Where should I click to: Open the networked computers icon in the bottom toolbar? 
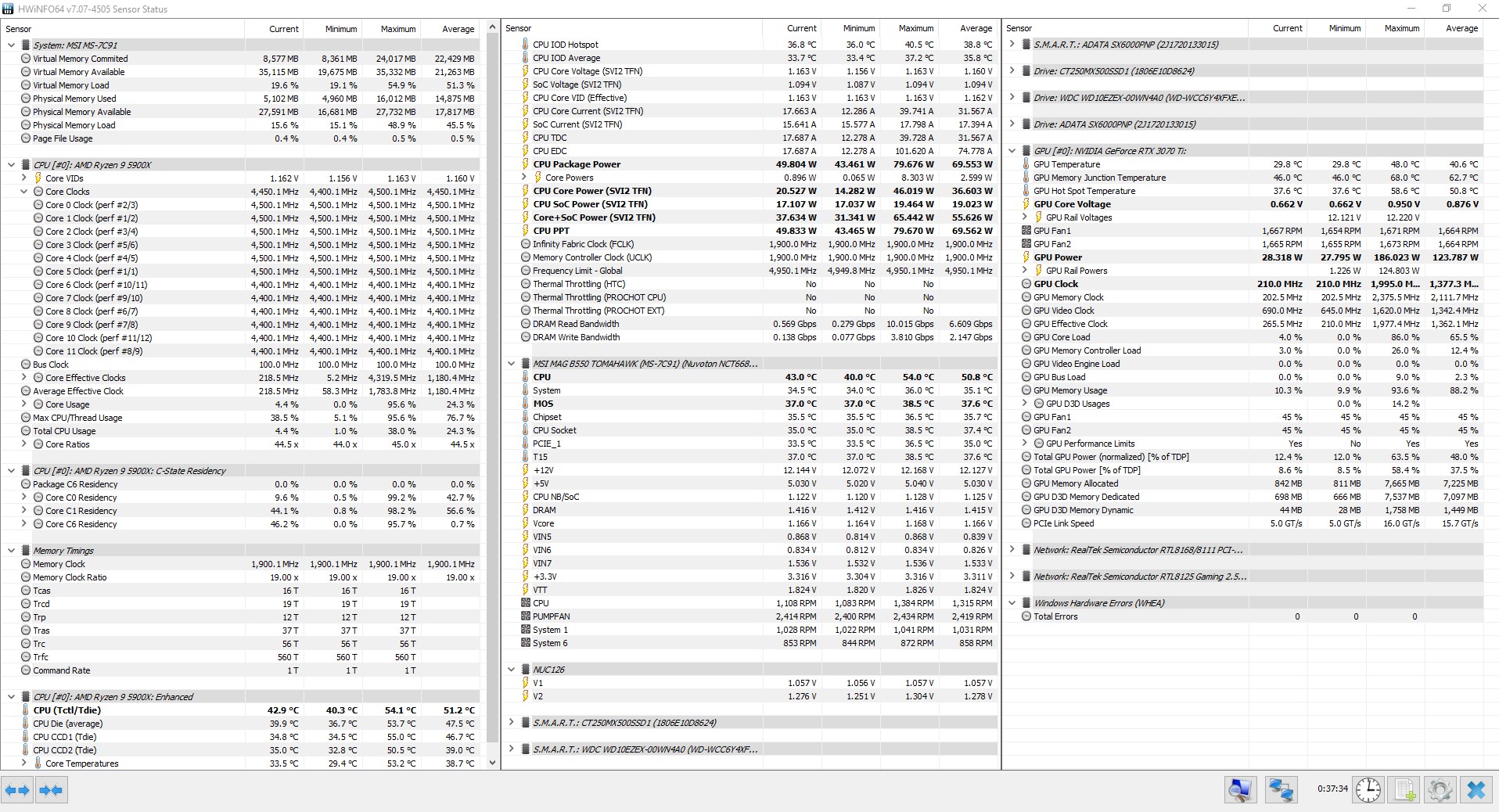click(1281, 790)
